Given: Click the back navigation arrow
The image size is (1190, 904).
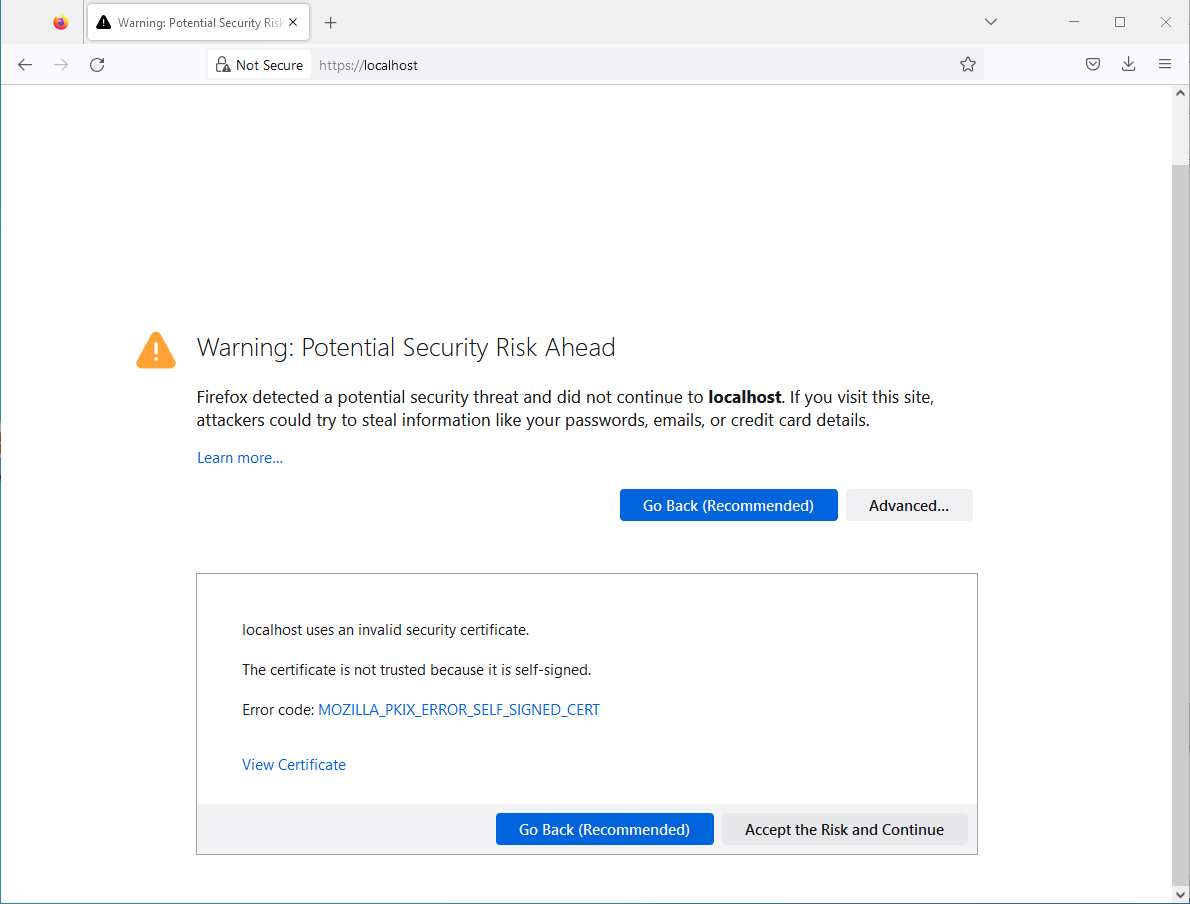Looking at the screenshot, I should pos(24,64).
